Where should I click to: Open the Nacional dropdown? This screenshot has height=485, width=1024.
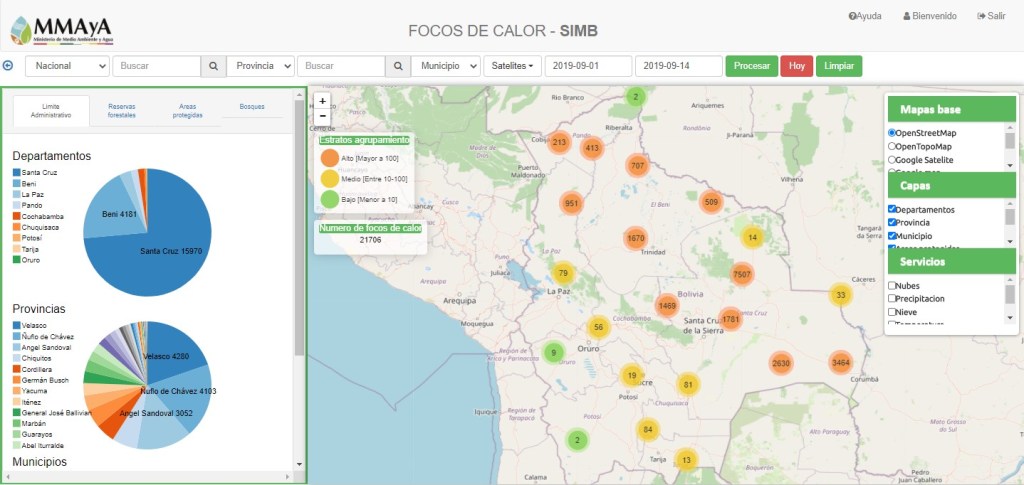coord(67,66)
